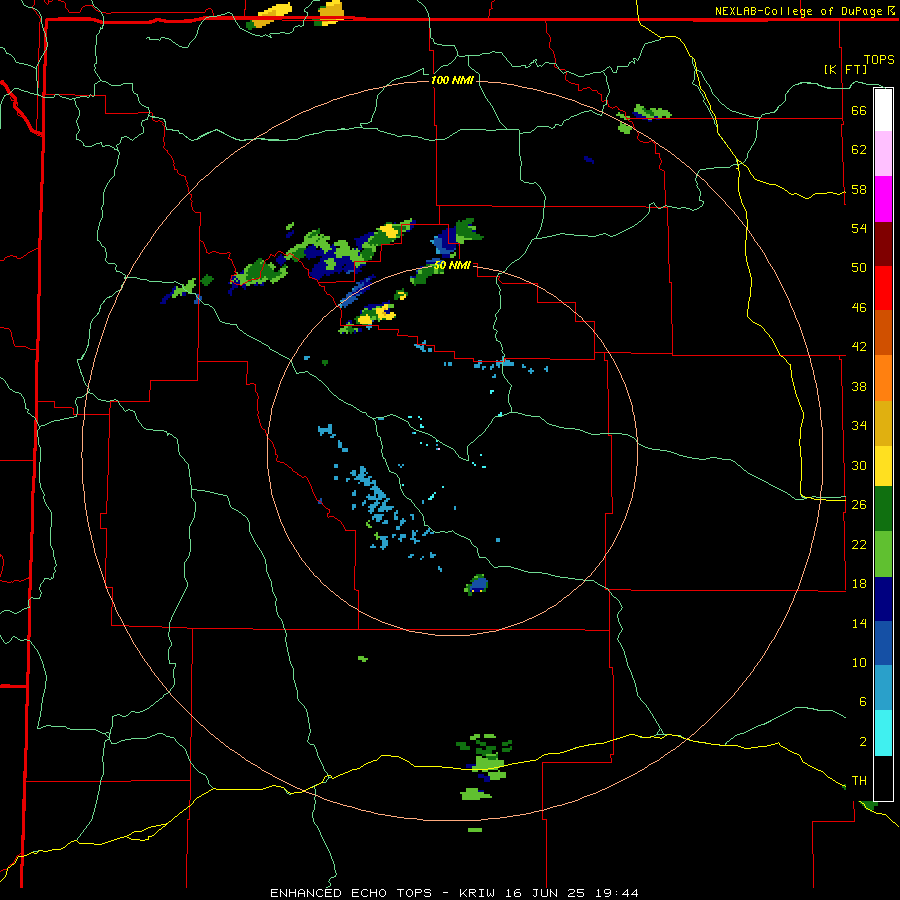The width and height of the screenshot is (900, 900).
Task: Click the navy 22 kft legend swatch
Action: click(883, 599)
